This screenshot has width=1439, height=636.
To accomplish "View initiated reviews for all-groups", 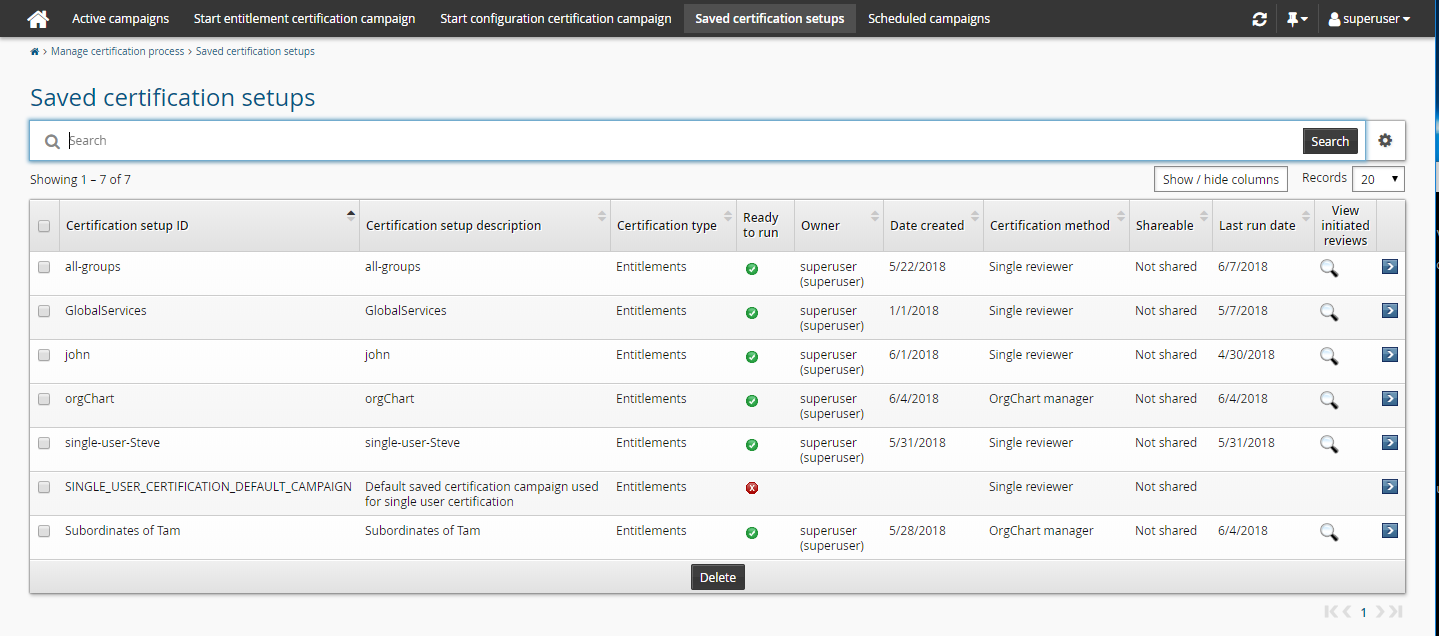I will click(1328, 268).
